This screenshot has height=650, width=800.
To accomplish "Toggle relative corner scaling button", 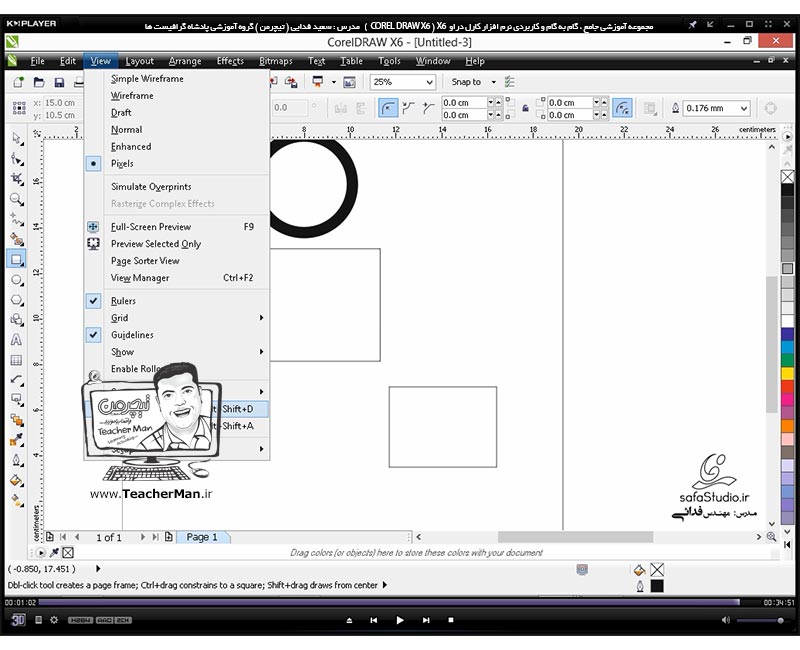I will click(x=622, y=108).
